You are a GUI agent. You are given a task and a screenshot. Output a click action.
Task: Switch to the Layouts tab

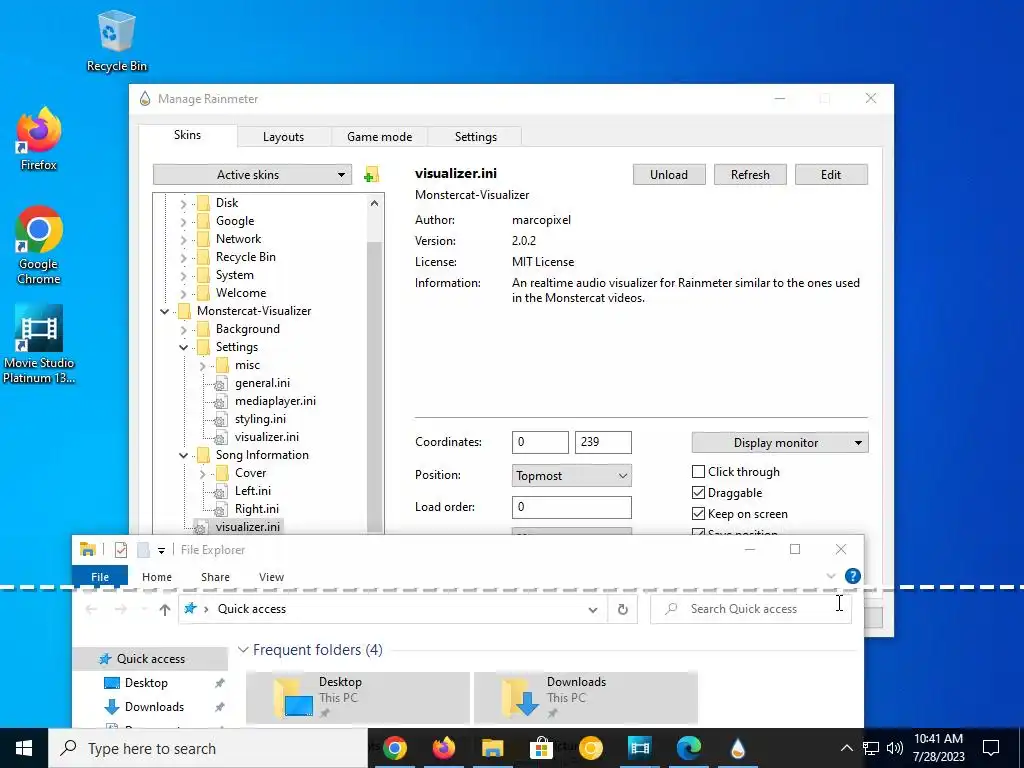283,136
